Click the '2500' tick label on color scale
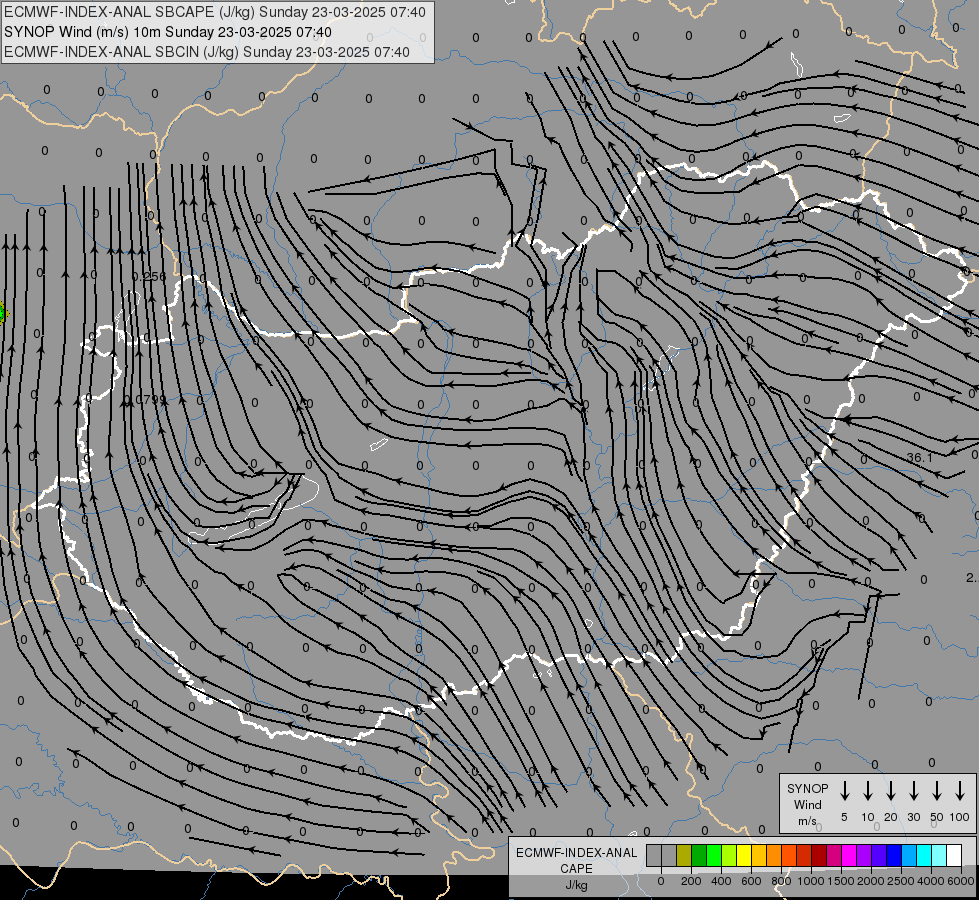Screen dimensions: 979x900 tap(901, 881)
